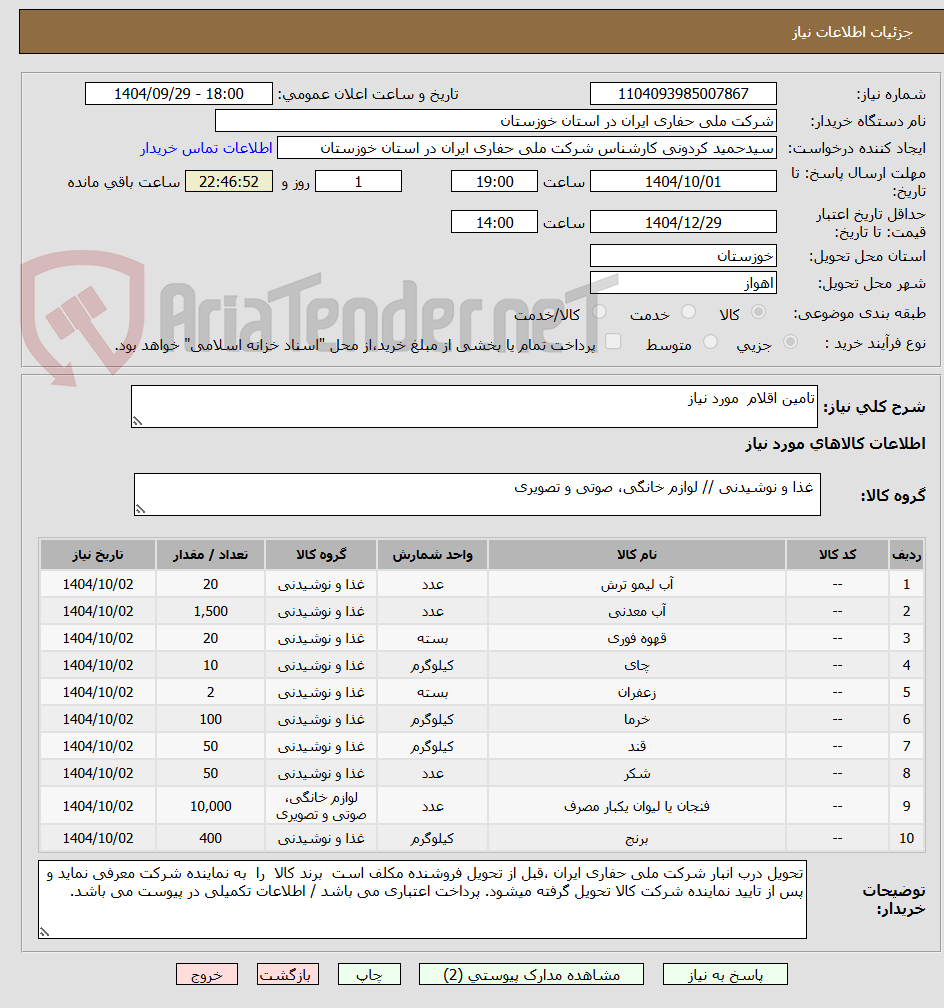Select the جزیی purchase type radio

[x=791, y=342]
